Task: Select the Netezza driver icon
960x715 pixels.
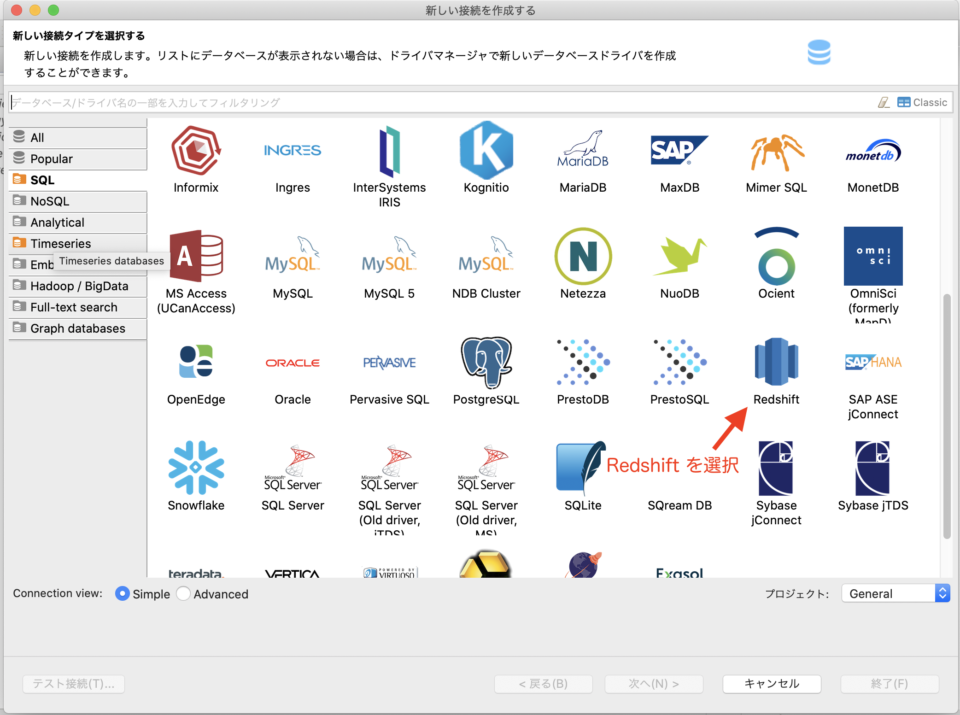Action: 583,256
